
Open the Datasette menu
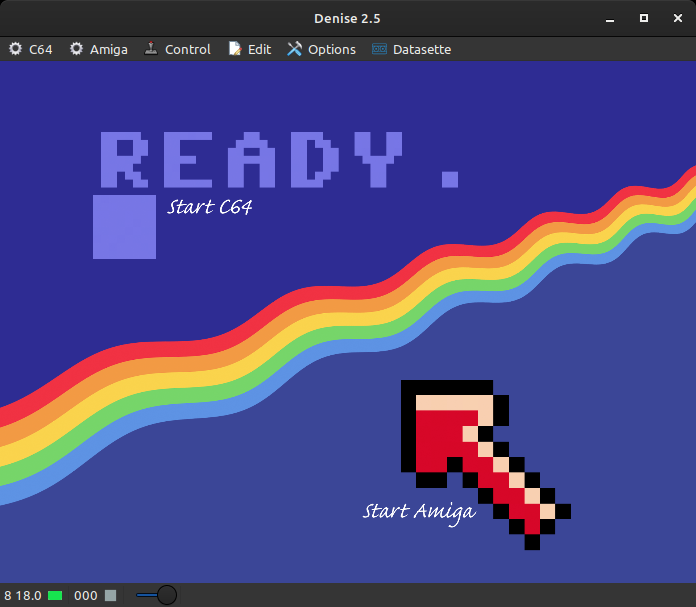[411, 49]
